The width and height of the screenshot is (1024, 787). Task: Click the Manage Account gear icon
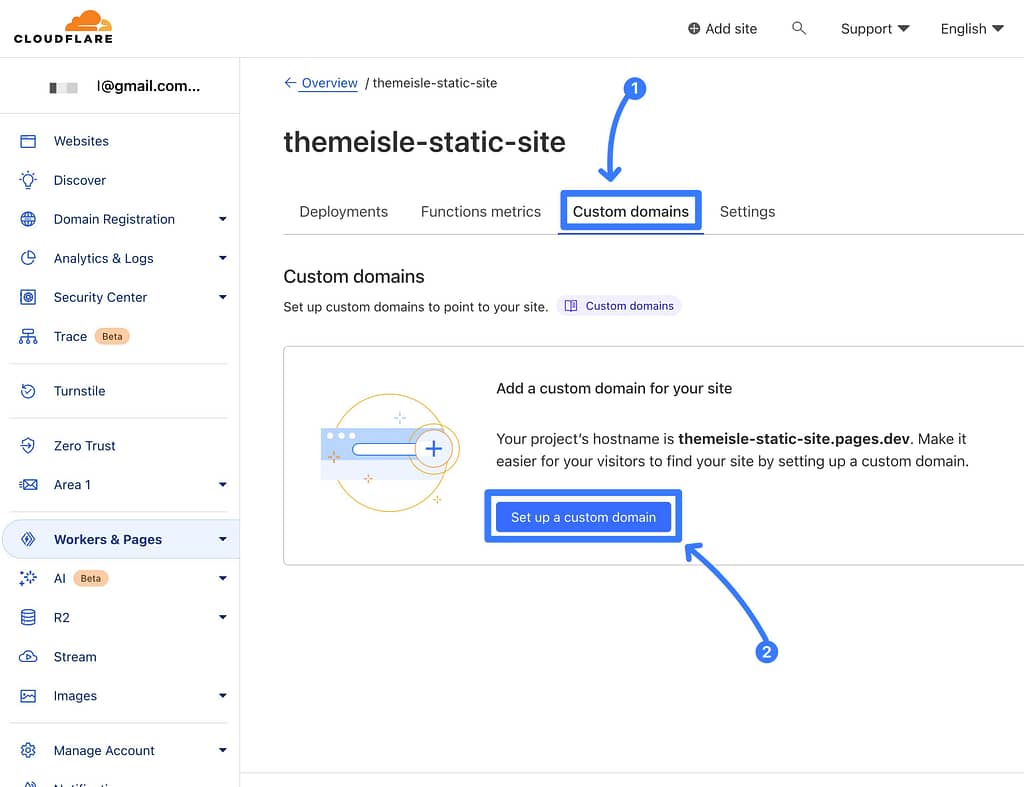tap(28, 750)
